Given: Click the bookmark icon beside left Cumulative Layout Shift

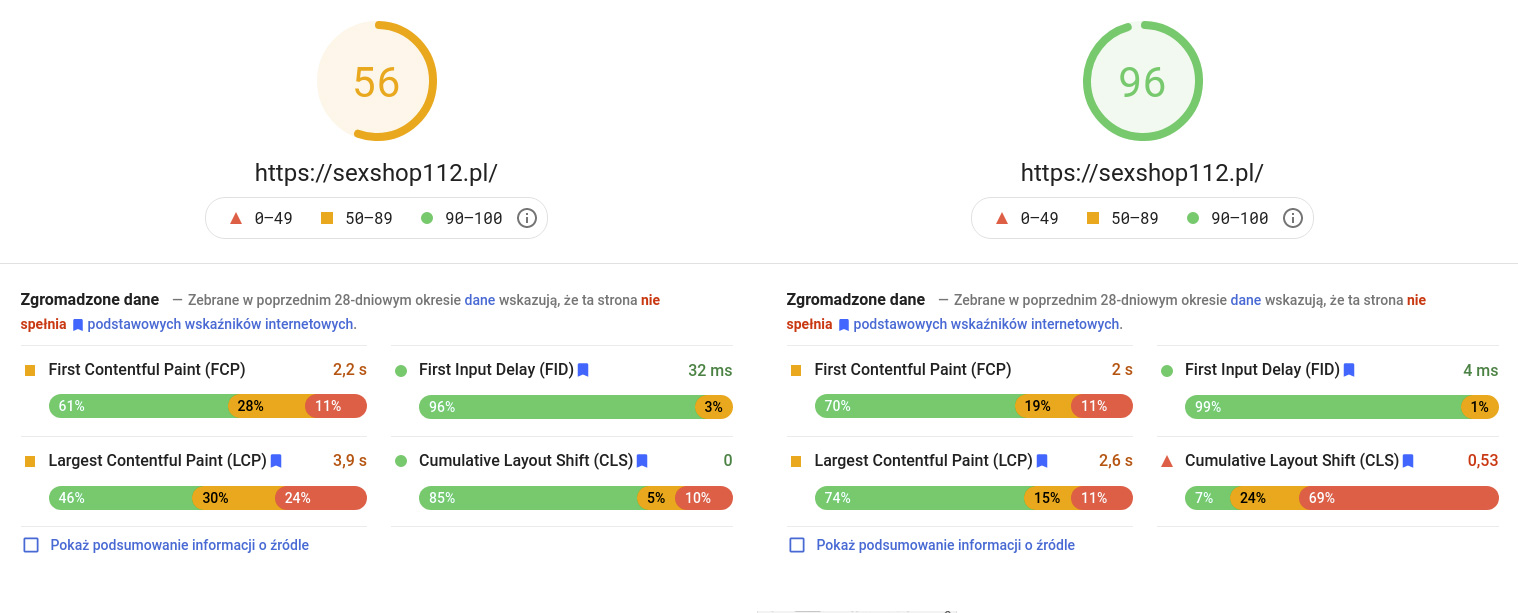Looking at the screenshot, I should click(x=641, y=461).
